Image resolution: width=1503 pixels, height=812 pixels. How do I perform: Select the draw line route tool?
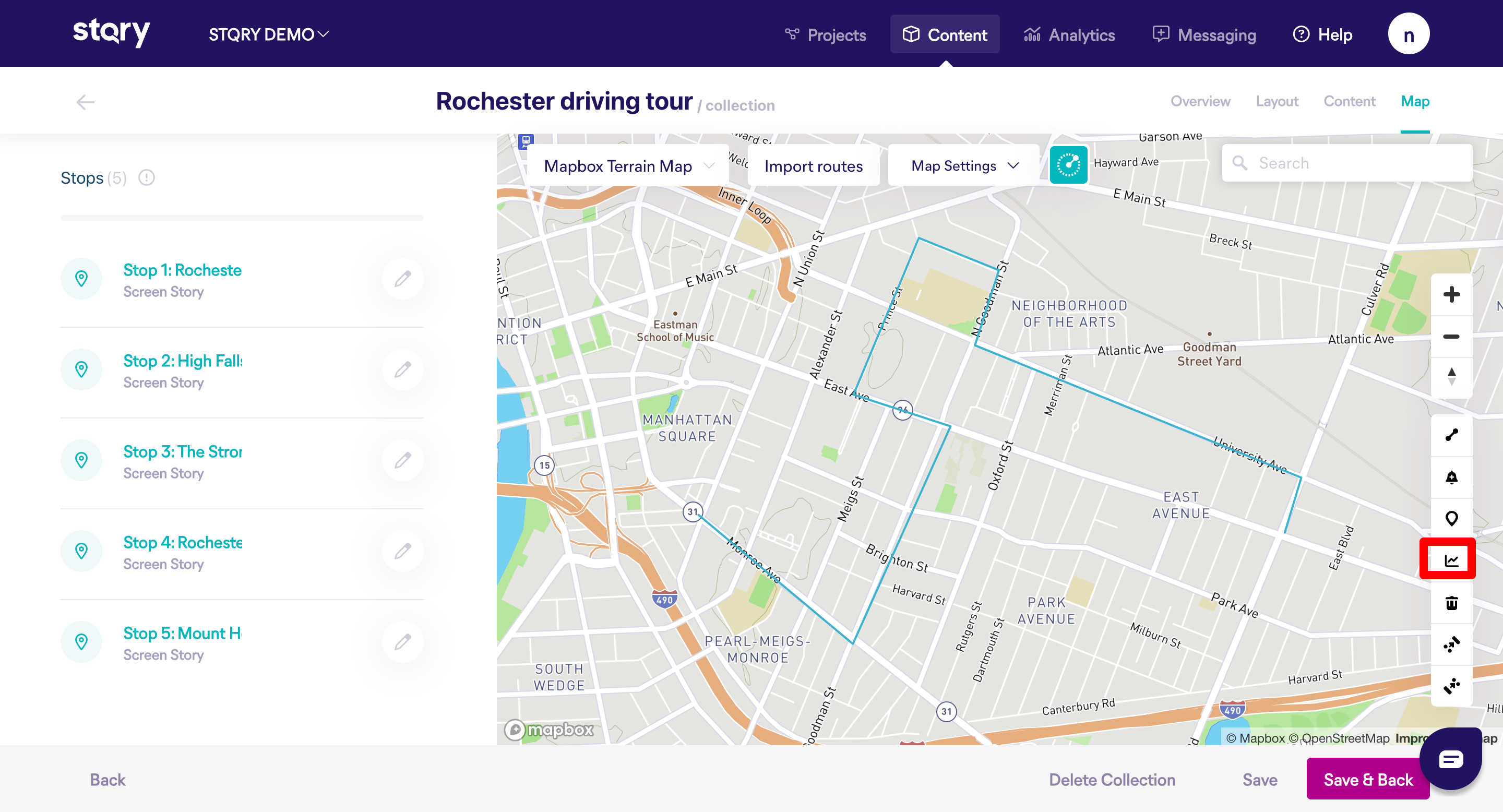coord(1451,435)
